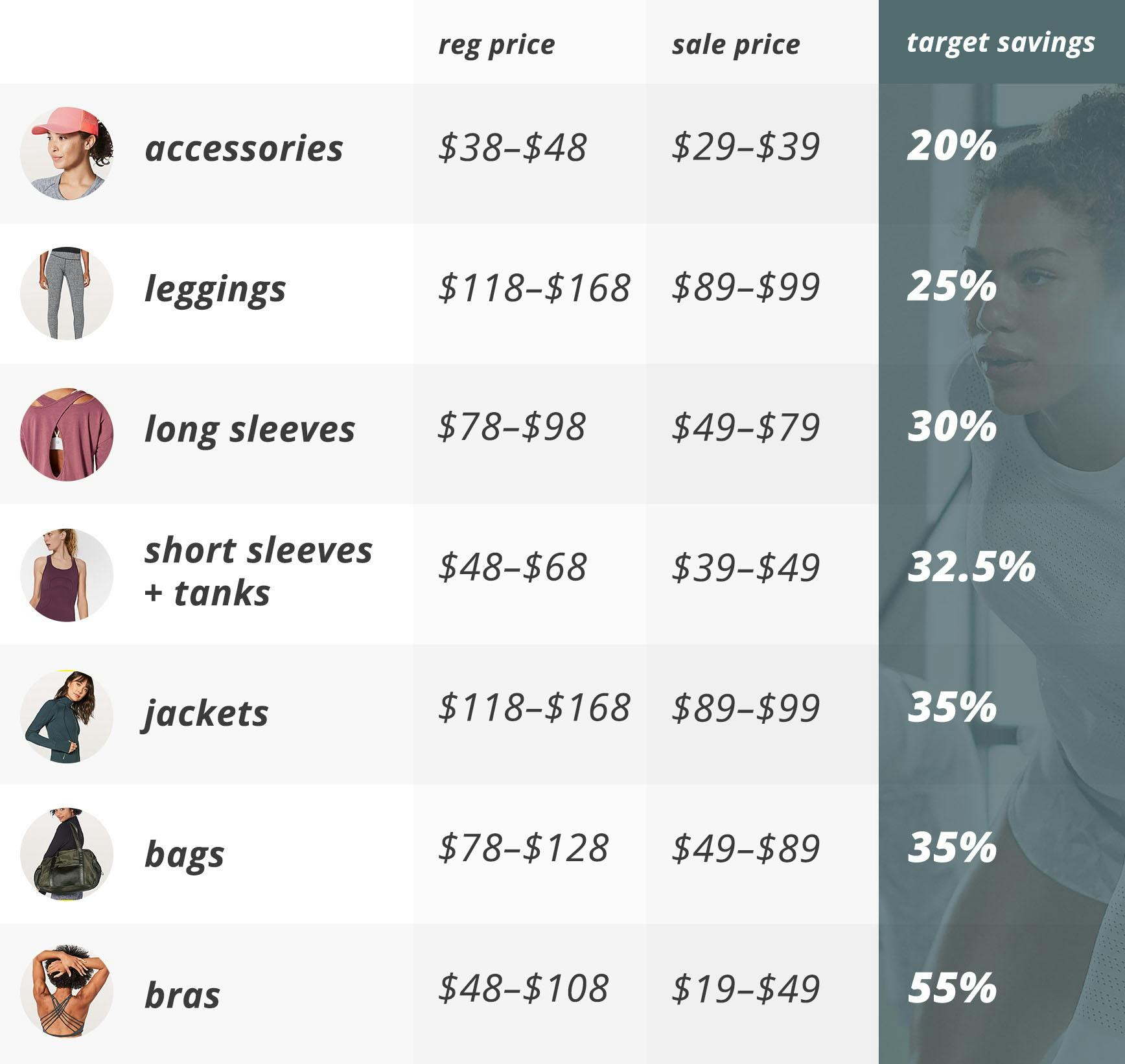Select the $48–$108 bras regular price
Image resolution: width=1125 pixels, height=1064 pixels.
coord(523,988)
